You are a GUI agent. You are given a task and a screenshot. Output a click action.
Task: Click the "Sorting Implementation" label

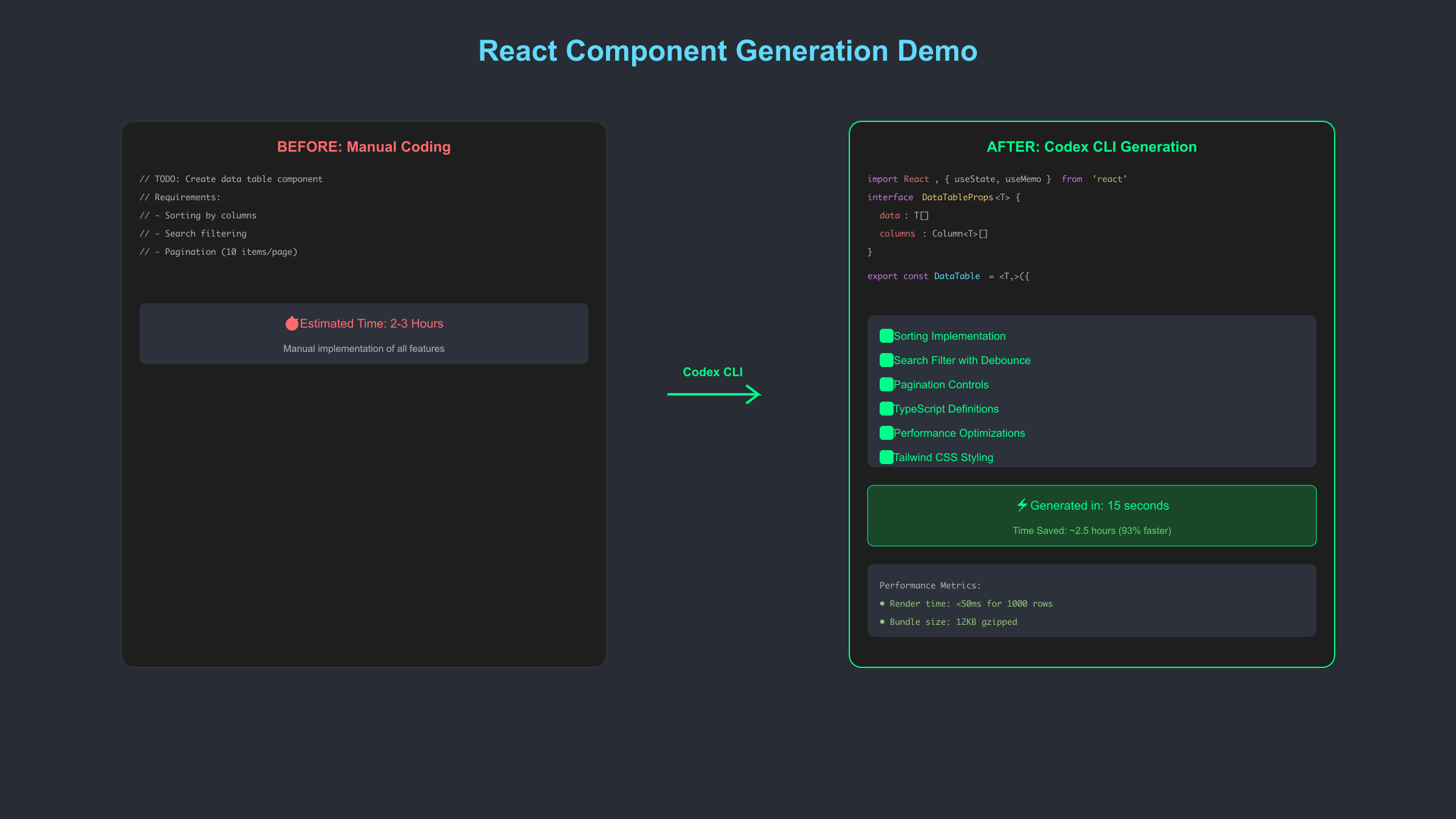(x=949, y=336)
